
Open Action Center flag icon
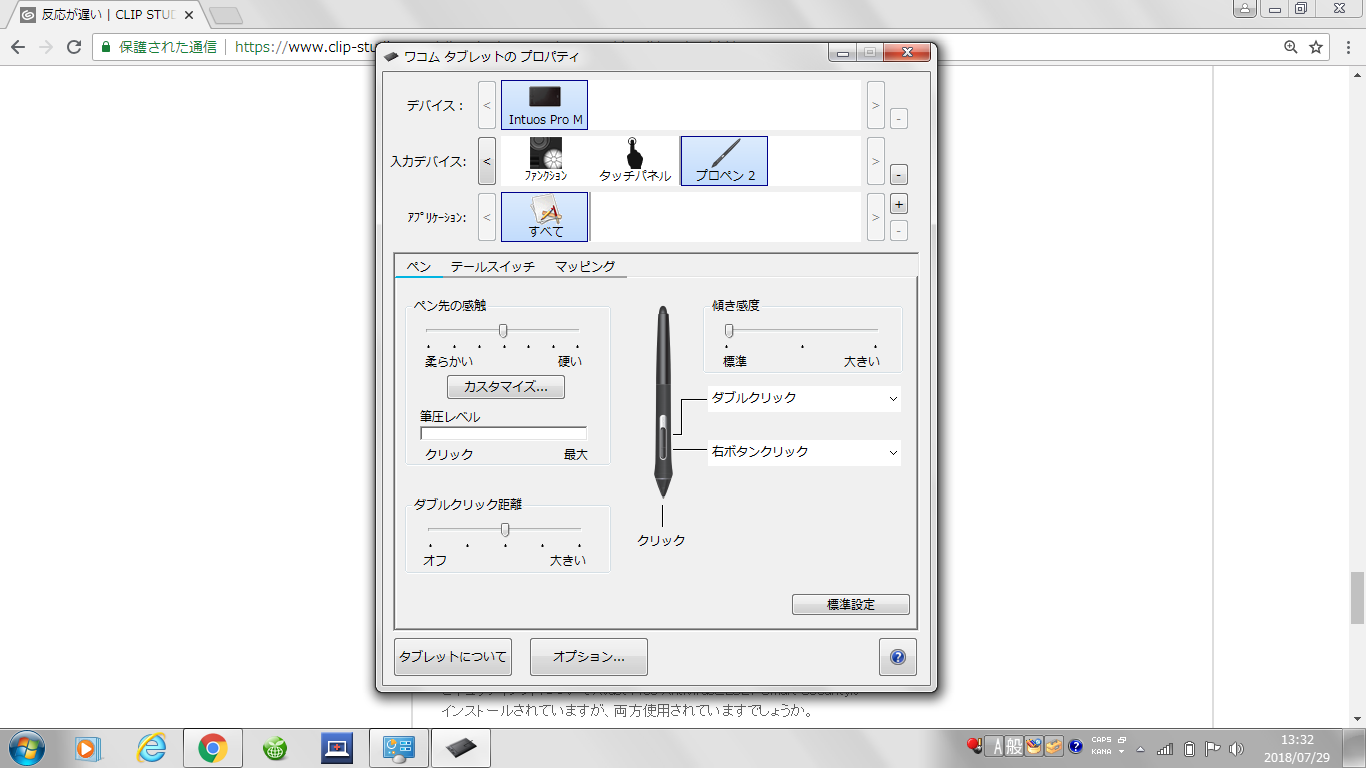(1212, 748)
